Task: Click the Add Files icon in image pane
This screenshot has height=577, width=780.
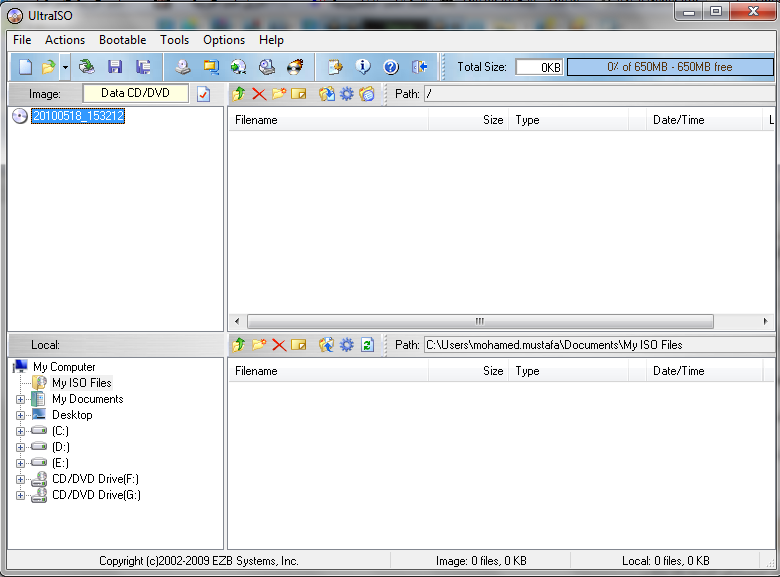Action: [326, 94]
